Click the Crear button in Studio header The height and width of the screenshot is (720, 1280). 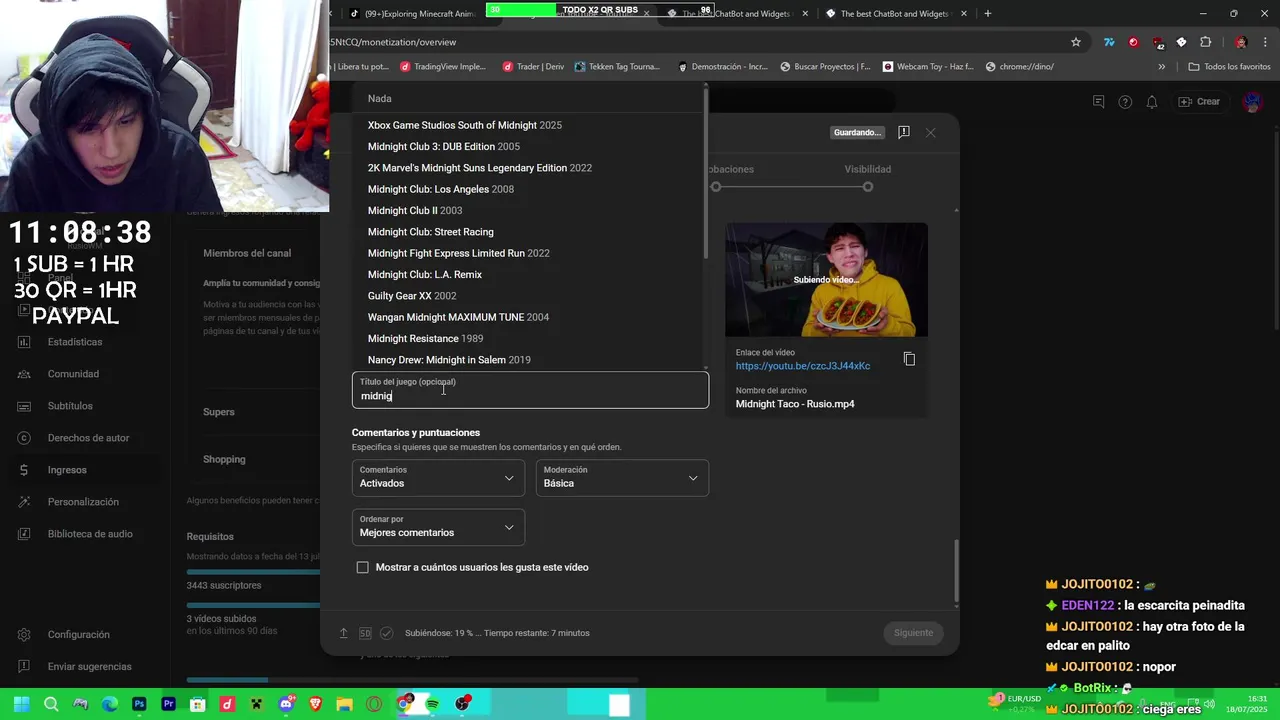coord(1199,102)
